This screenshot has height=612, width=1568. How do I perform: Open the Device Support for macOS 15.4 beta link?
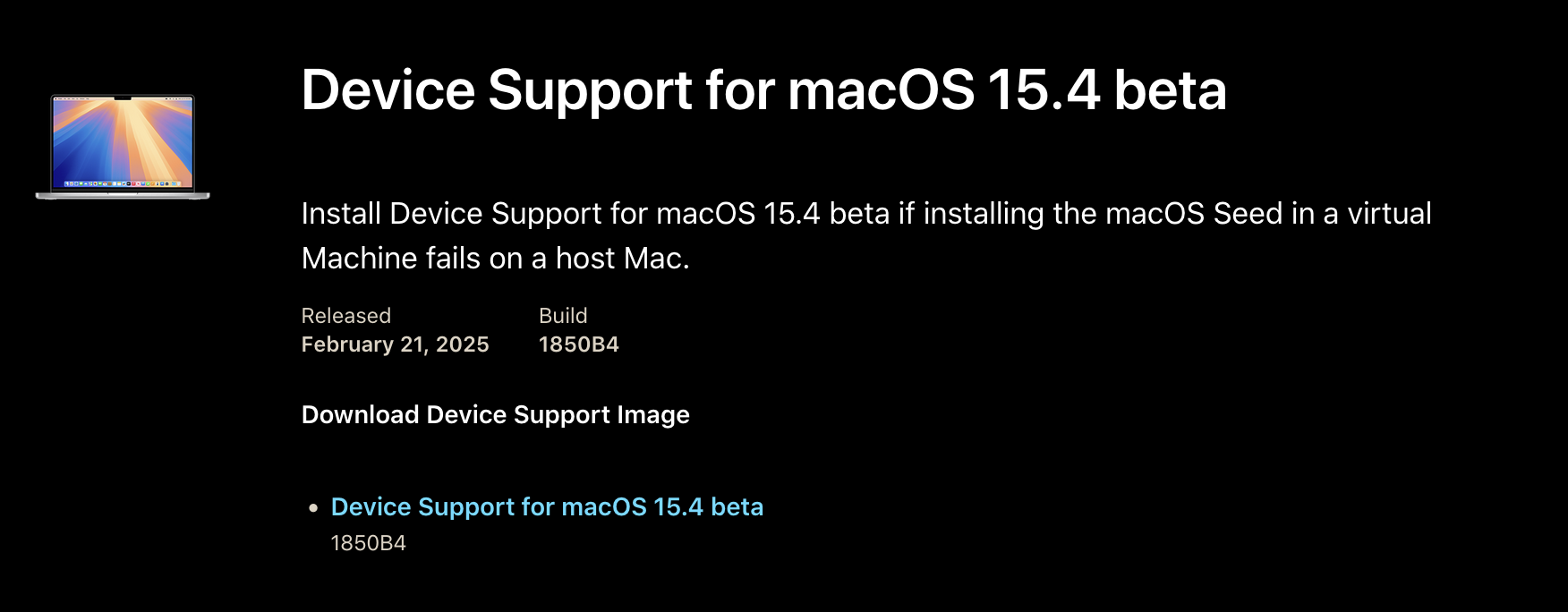[x=547, y=507]
